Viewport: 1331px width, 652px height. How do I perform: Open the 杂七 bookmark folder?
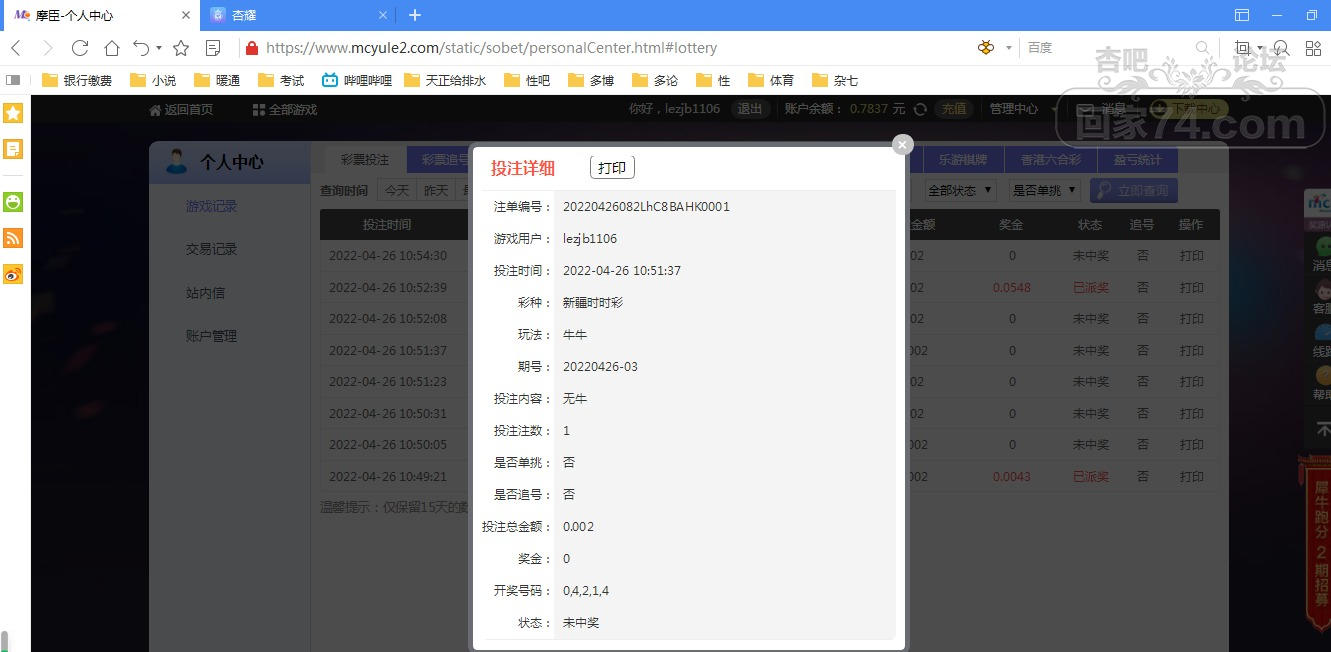[x=835, y=80]
